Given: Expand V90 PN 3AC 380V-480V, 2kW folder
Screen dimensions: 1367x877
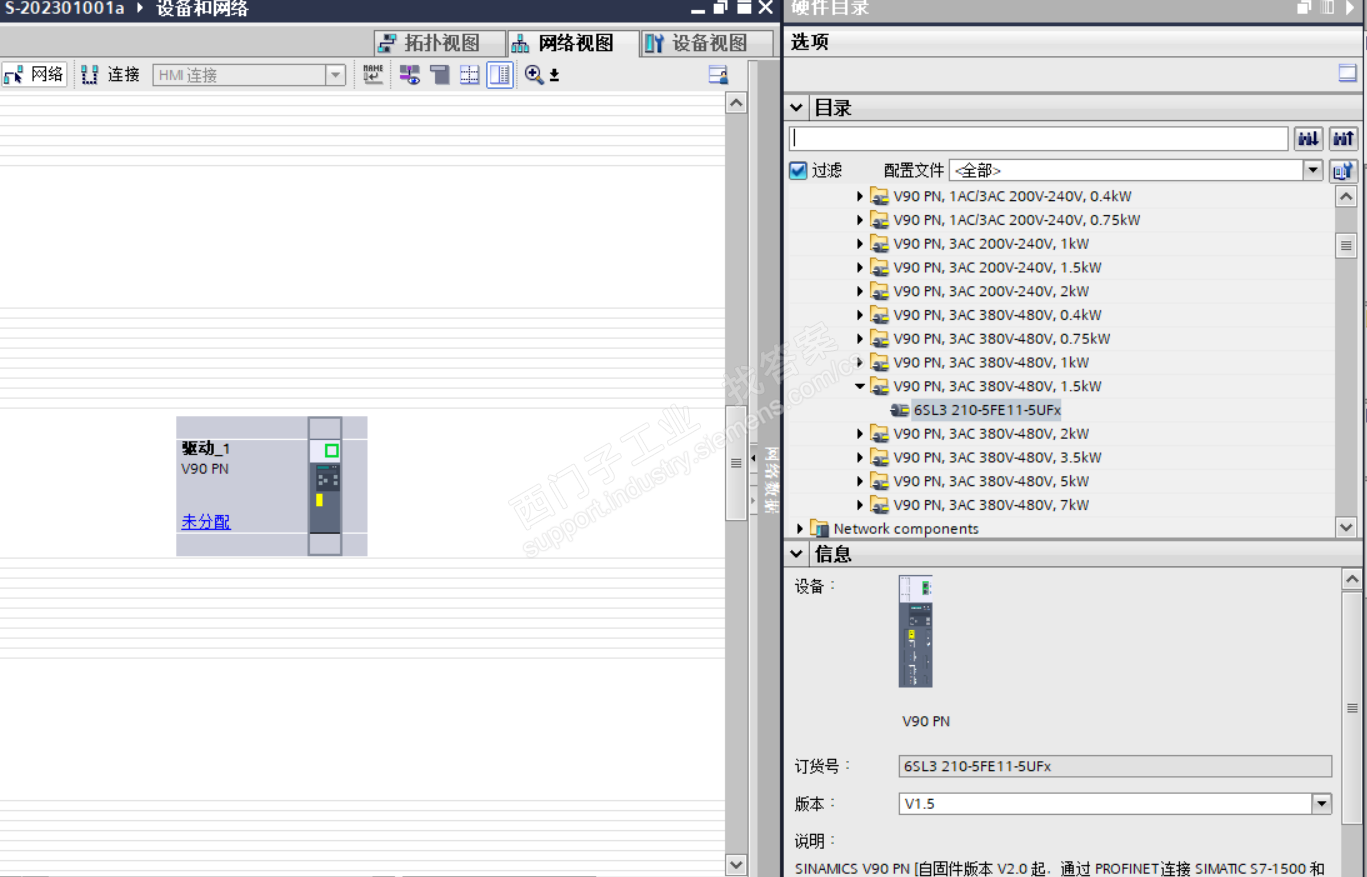Looking at the screenshot, I should tap(860, 434).
